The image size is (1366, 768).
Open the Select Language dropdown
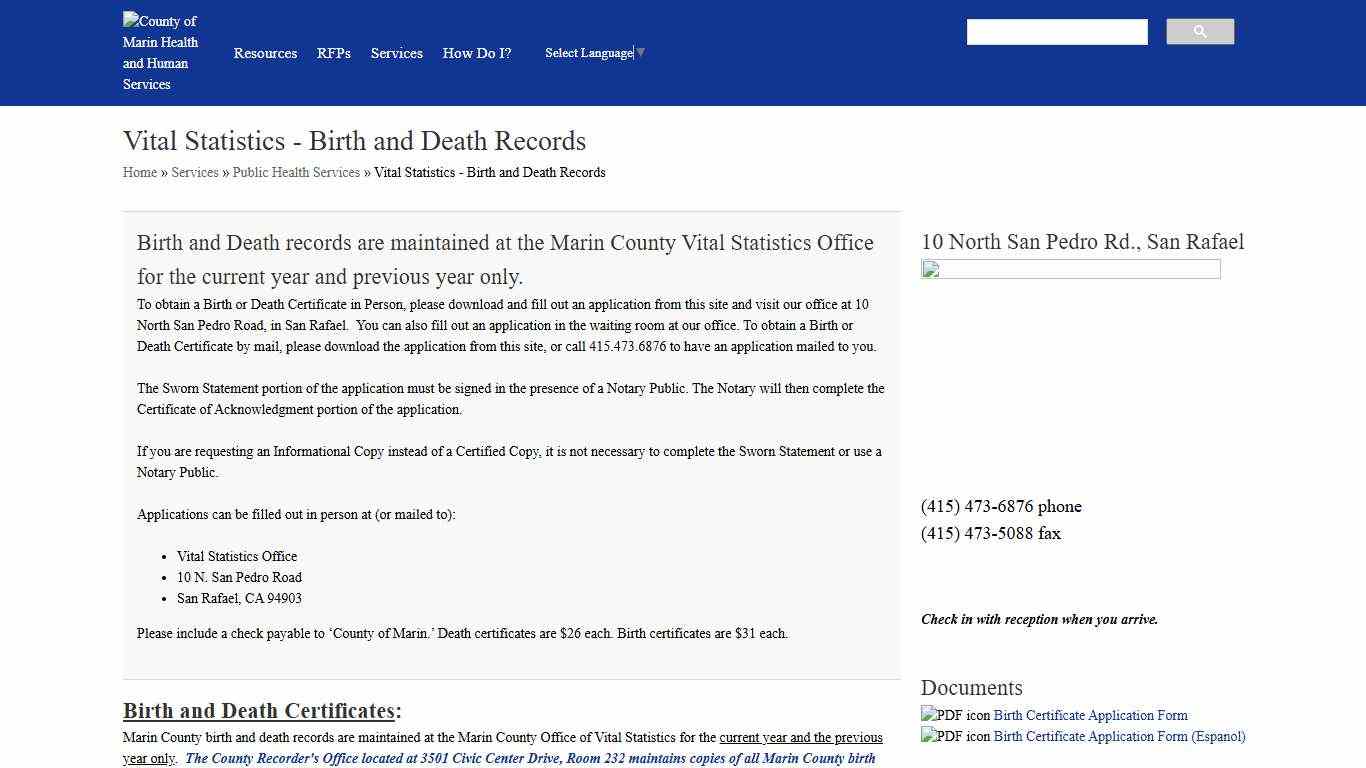pos(588,52)
